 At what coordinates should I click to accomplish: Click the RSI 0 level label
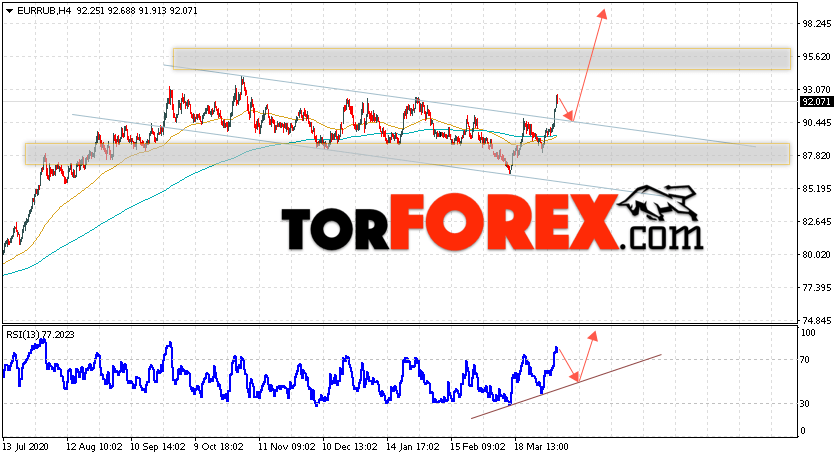pyautogui.click(x=803, y=431)
